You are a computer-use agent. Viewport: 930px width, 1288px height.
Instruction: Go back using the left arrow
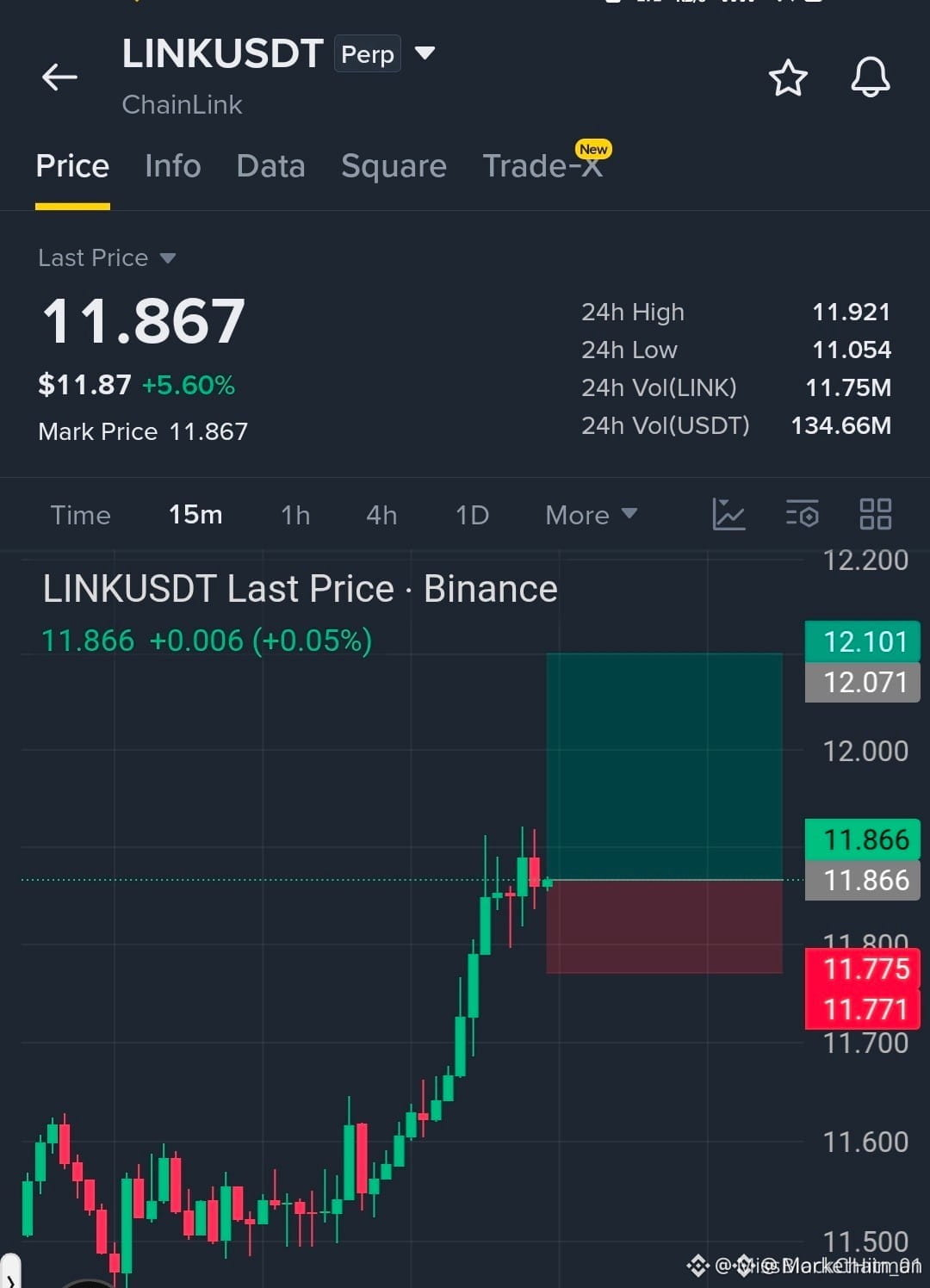[x=59, y=77]
